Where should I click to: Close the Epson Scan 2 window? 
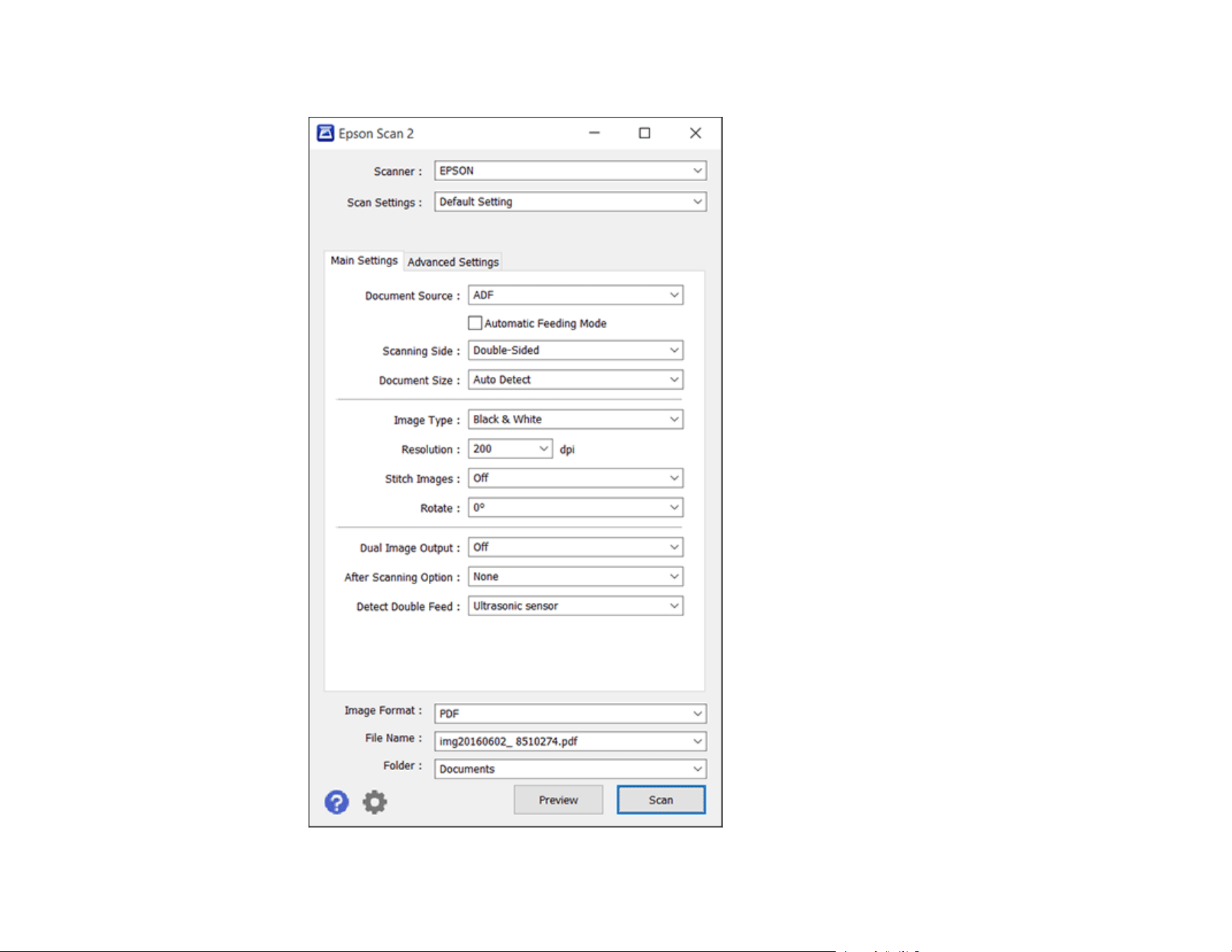pos(695,133)
